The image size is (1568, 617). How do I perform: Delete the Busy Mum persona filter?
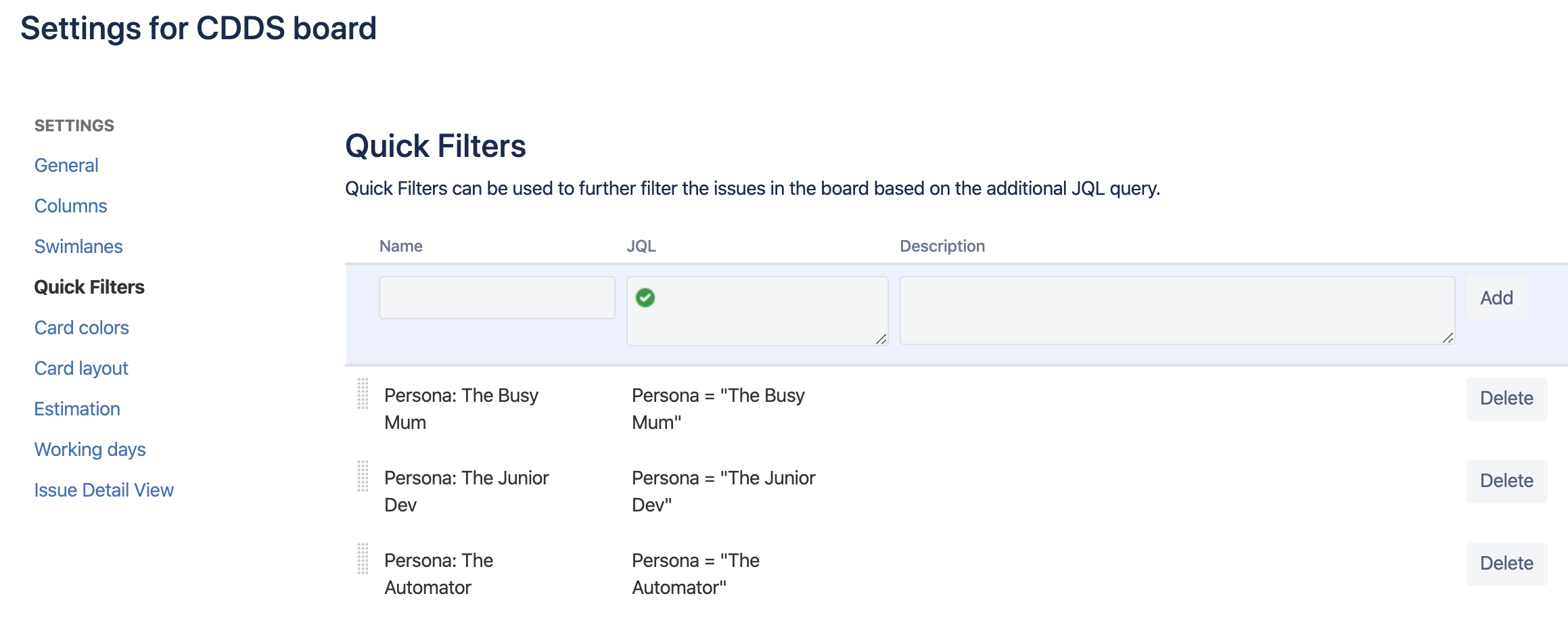(1506, 398)
